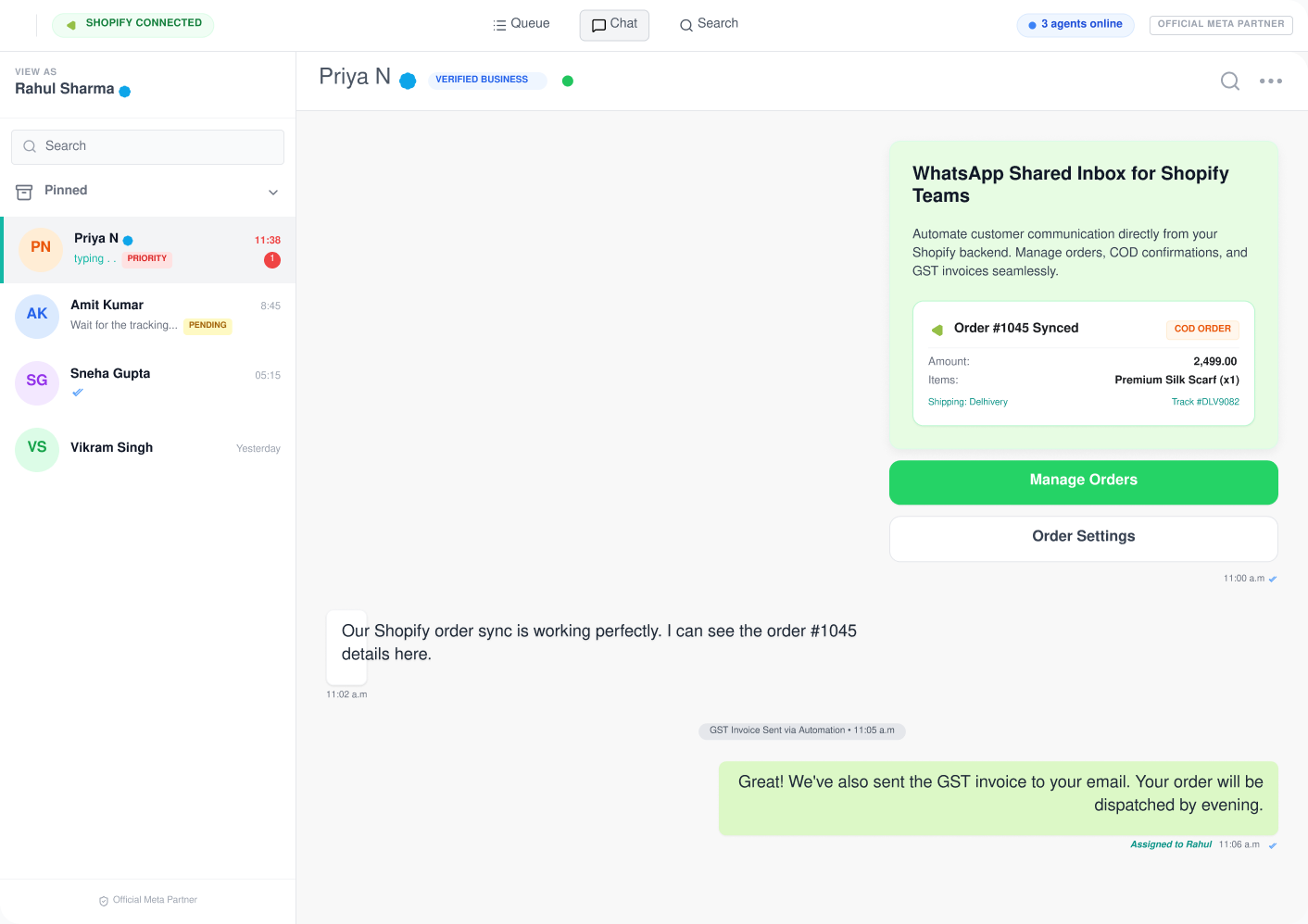Click the Shopify Connected status pill
Image resolution: width=1308 pixels, height=924 pixels.
point(132,24)
